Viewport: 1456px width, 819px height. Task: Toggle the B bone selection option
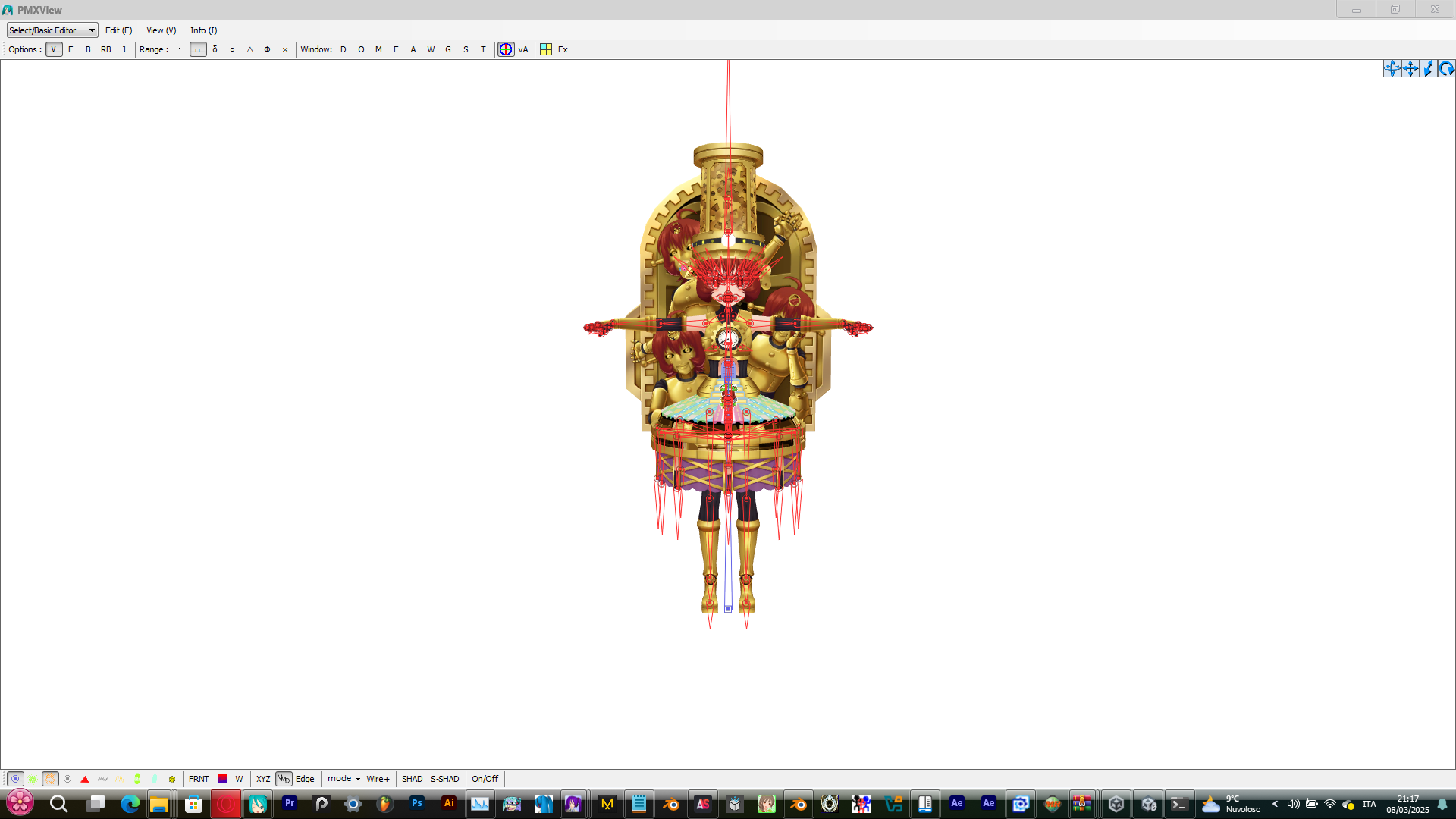pyautogui.click(x=88, y=49)
